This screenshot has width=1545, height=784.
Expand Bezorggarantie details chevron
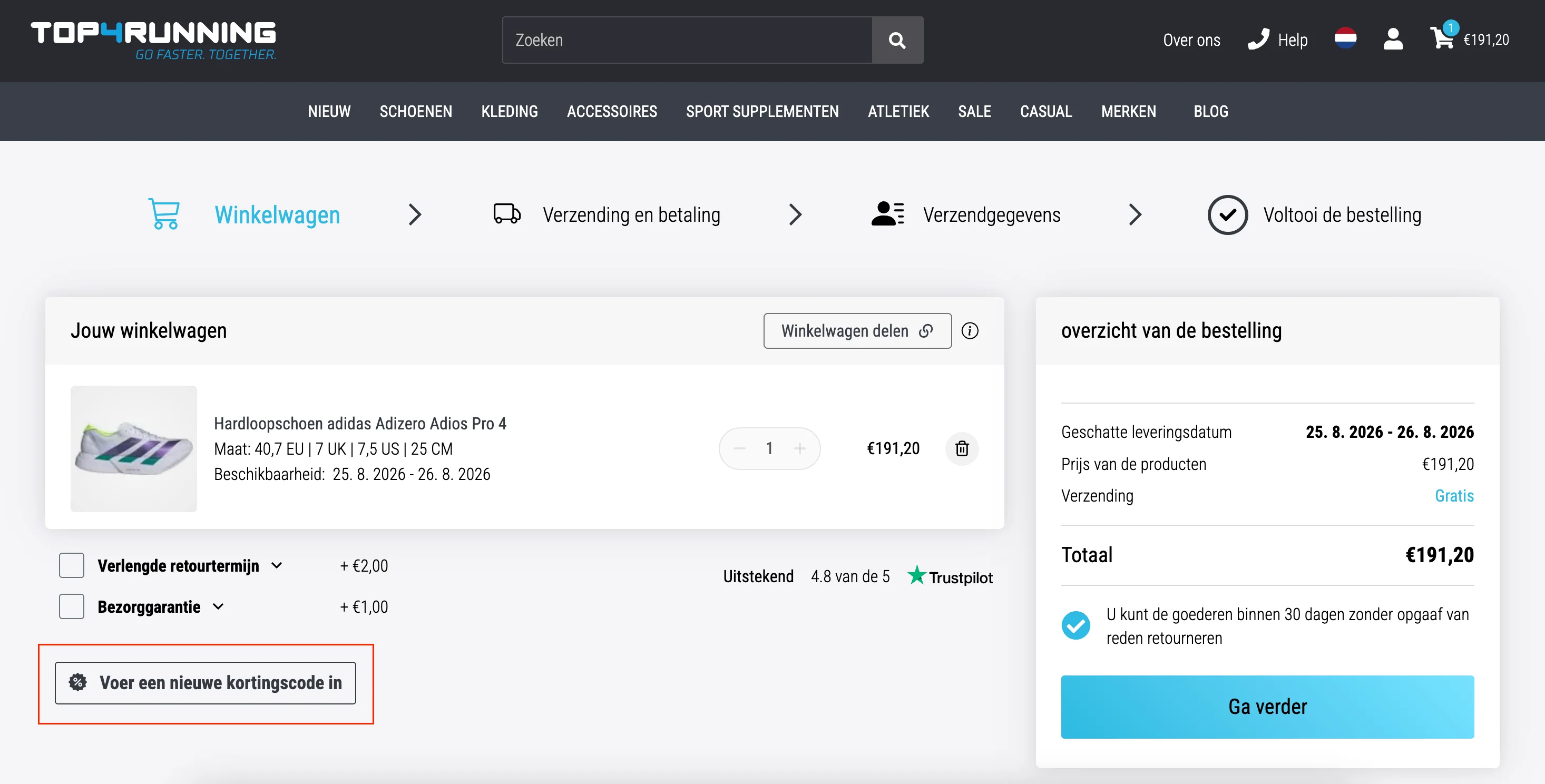[218, 606]
